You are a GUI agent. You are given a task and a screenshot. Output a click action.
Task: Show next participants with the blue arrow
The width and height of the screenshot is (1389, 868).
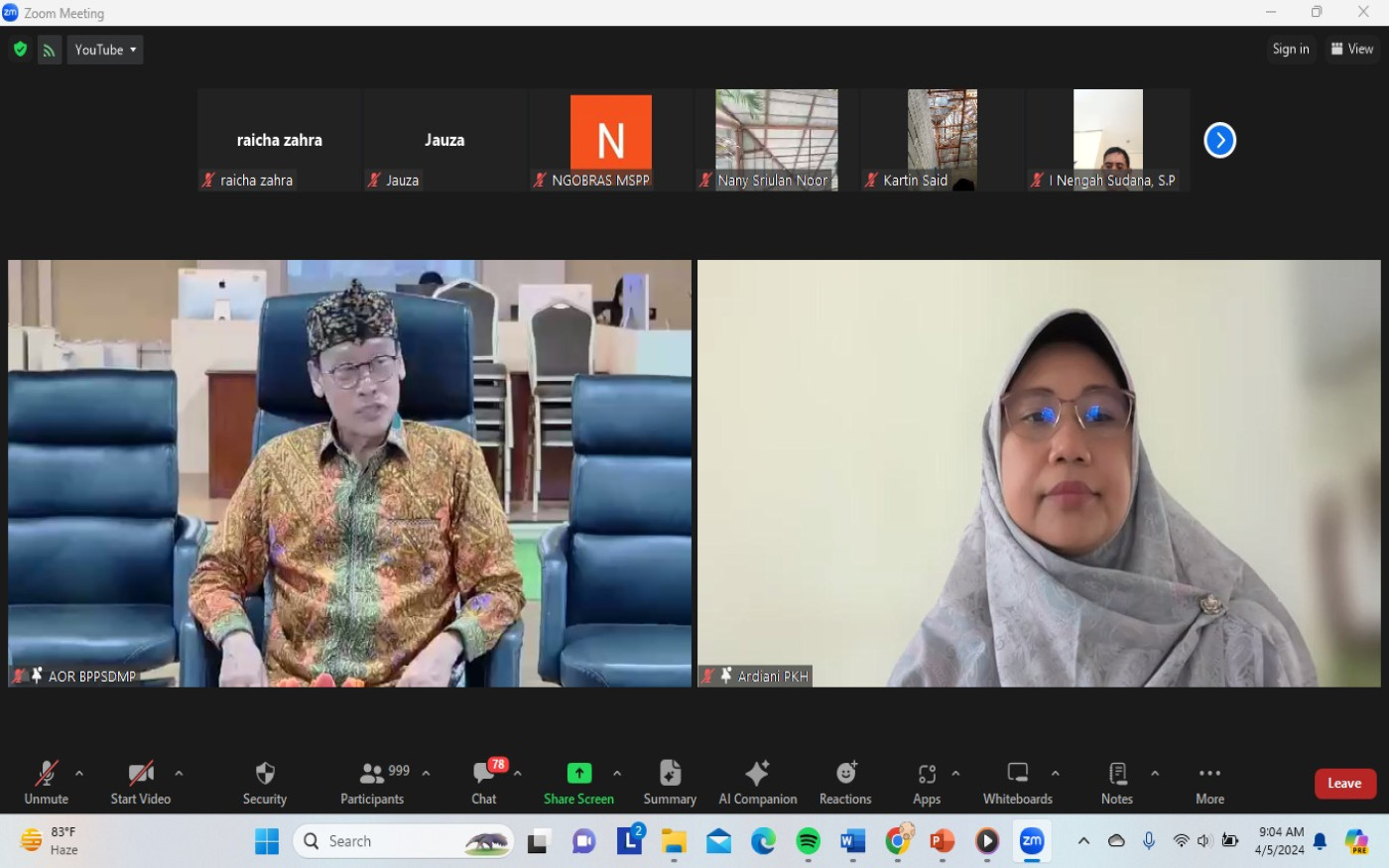click(1219, 140)
